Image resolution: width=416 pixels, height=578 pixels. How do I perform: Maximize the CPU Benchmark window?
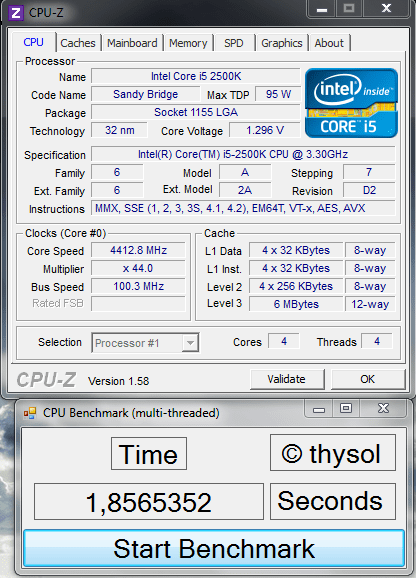coord(346,408)
